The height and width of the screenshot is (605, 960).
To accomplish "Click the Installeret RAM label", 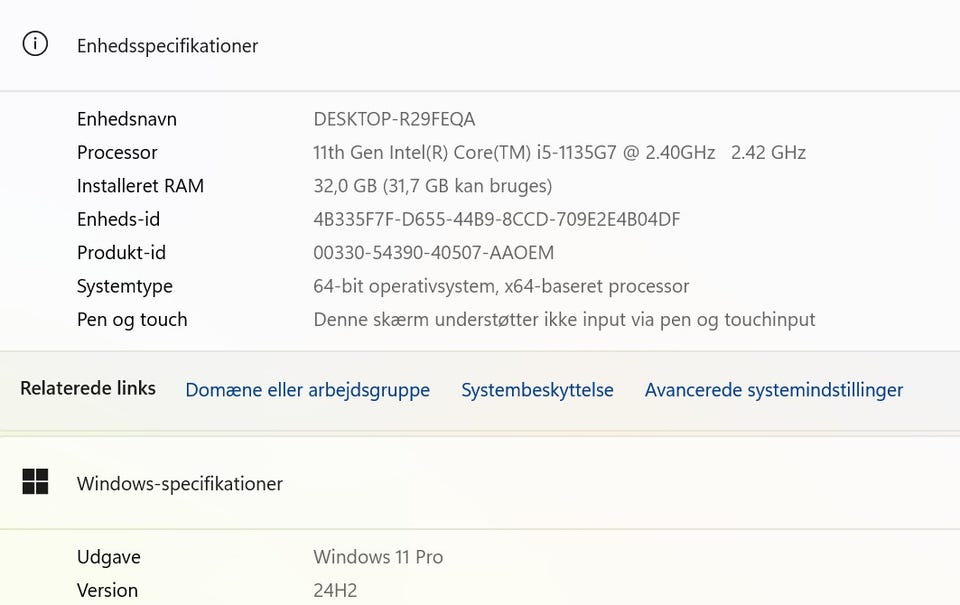I will point(140,186).
